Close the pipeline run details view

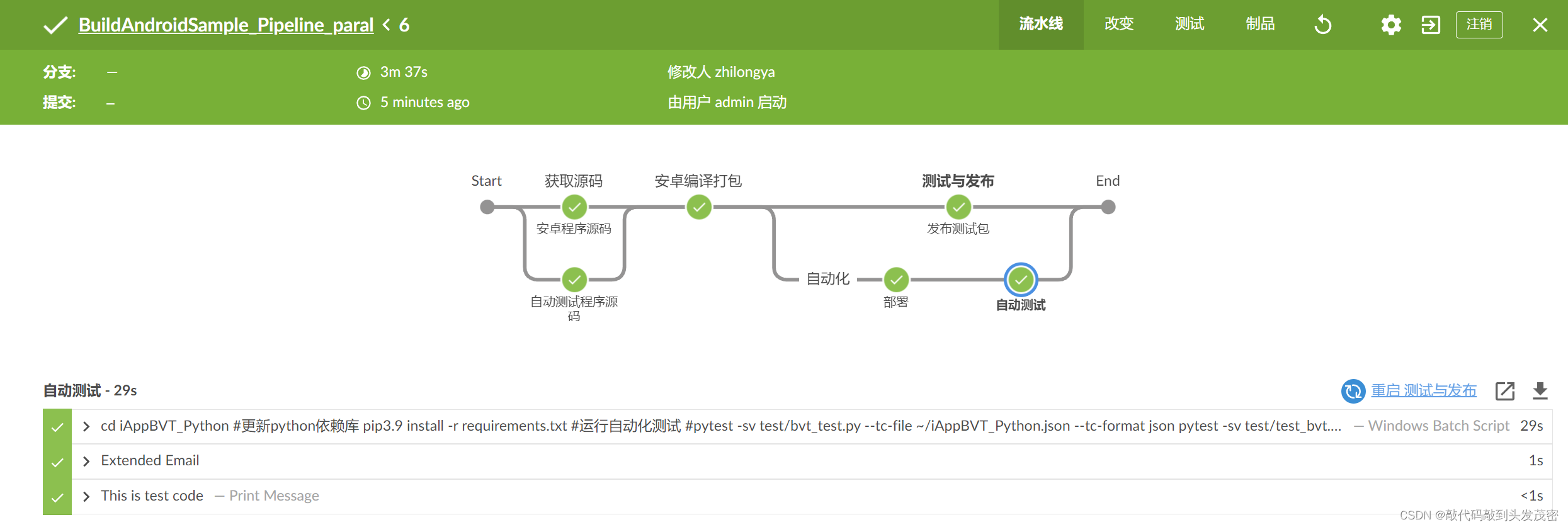[x=1540, y=25]
